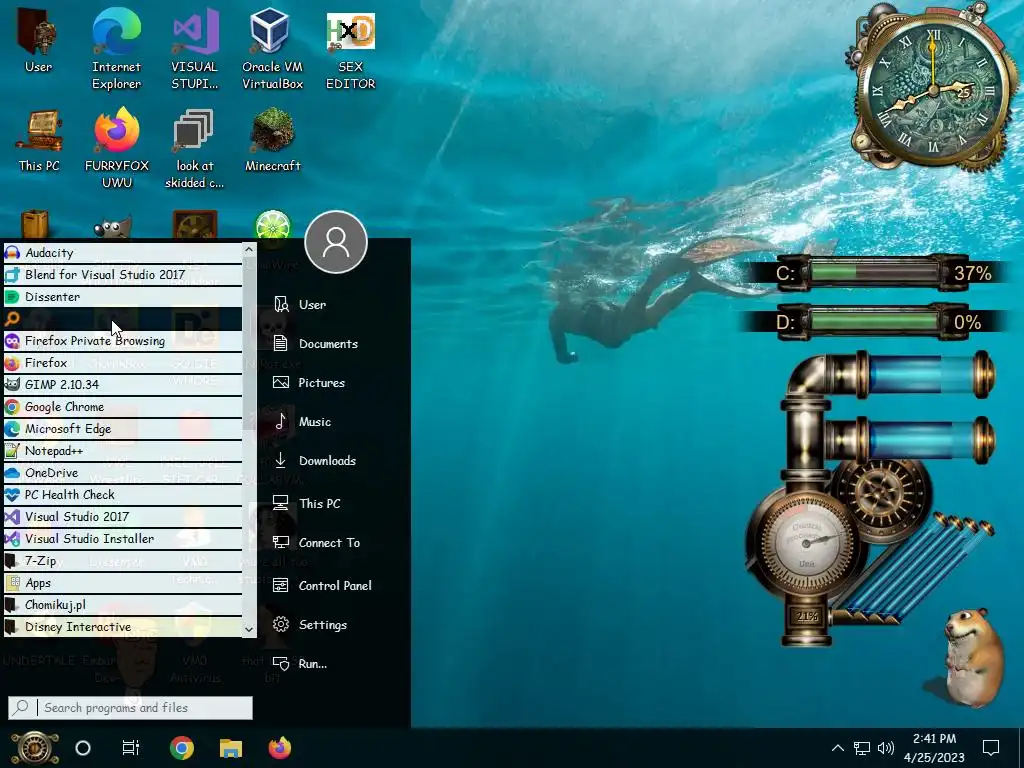The width and height of the screenshot is (1024, 768).
Task: Open the volume tray icon
Action: pos(886,748)
